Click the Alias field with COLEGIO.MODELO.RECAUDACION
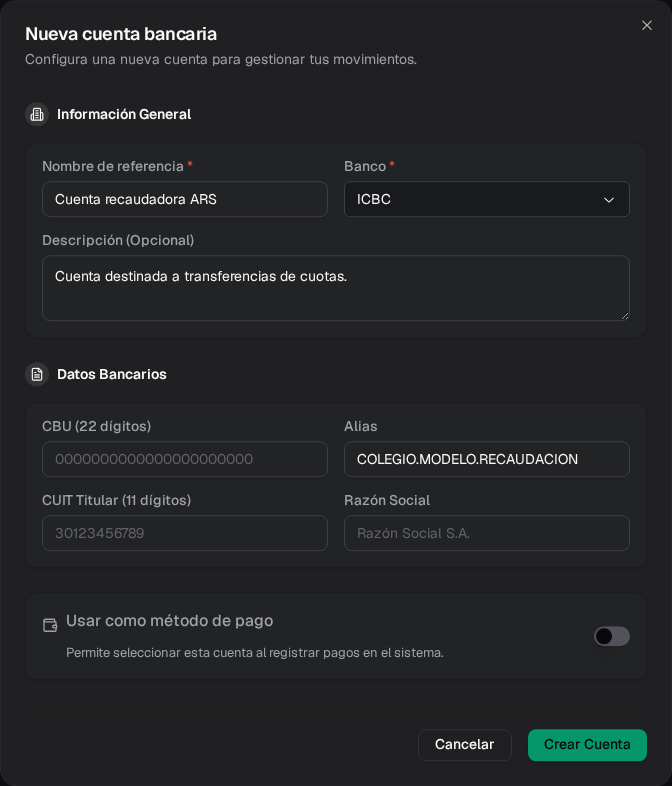Viewport: 672px width, 786px height. coord(487,459)
